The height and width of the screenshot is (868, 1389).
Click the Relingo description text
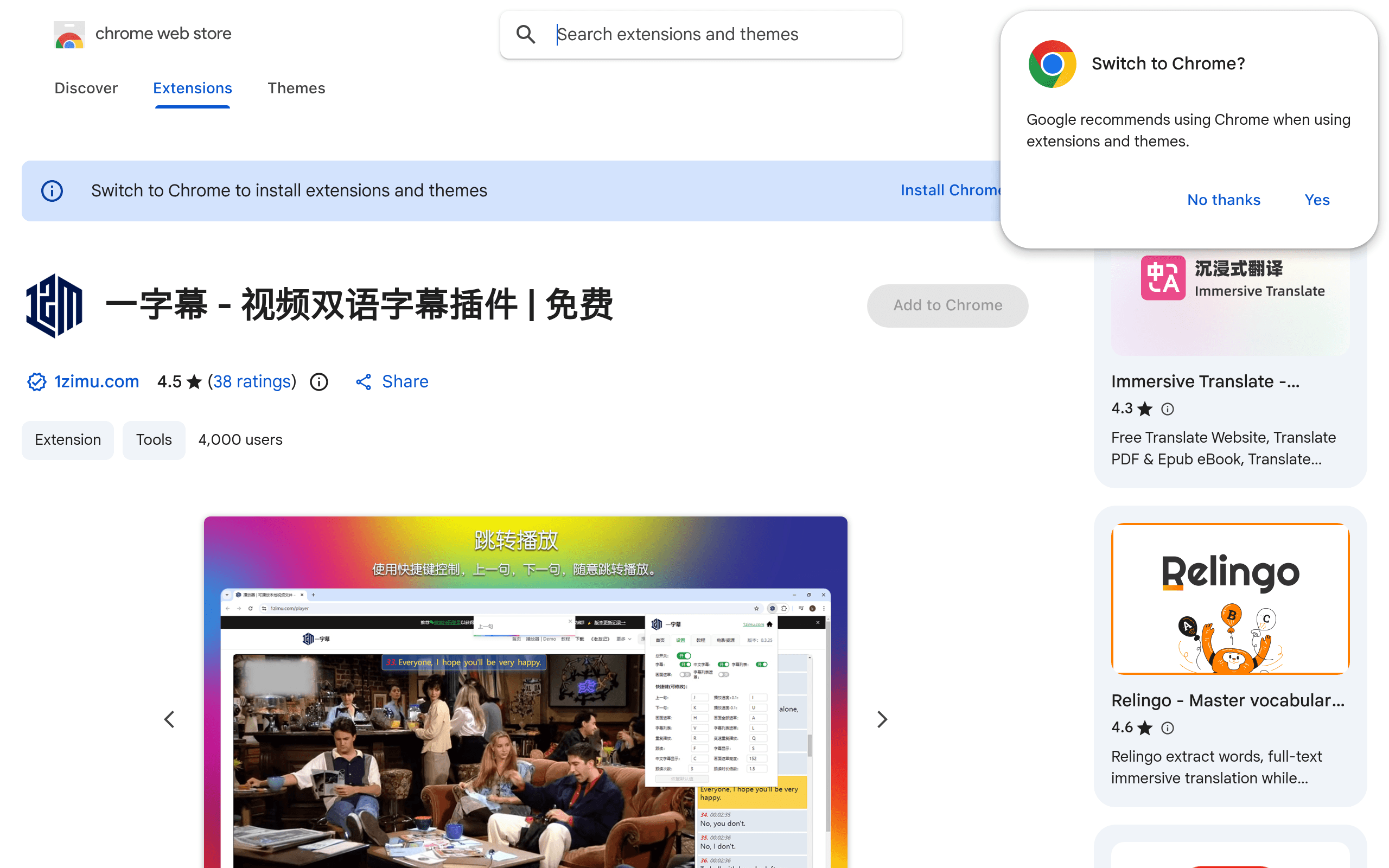coord(1216,768)
